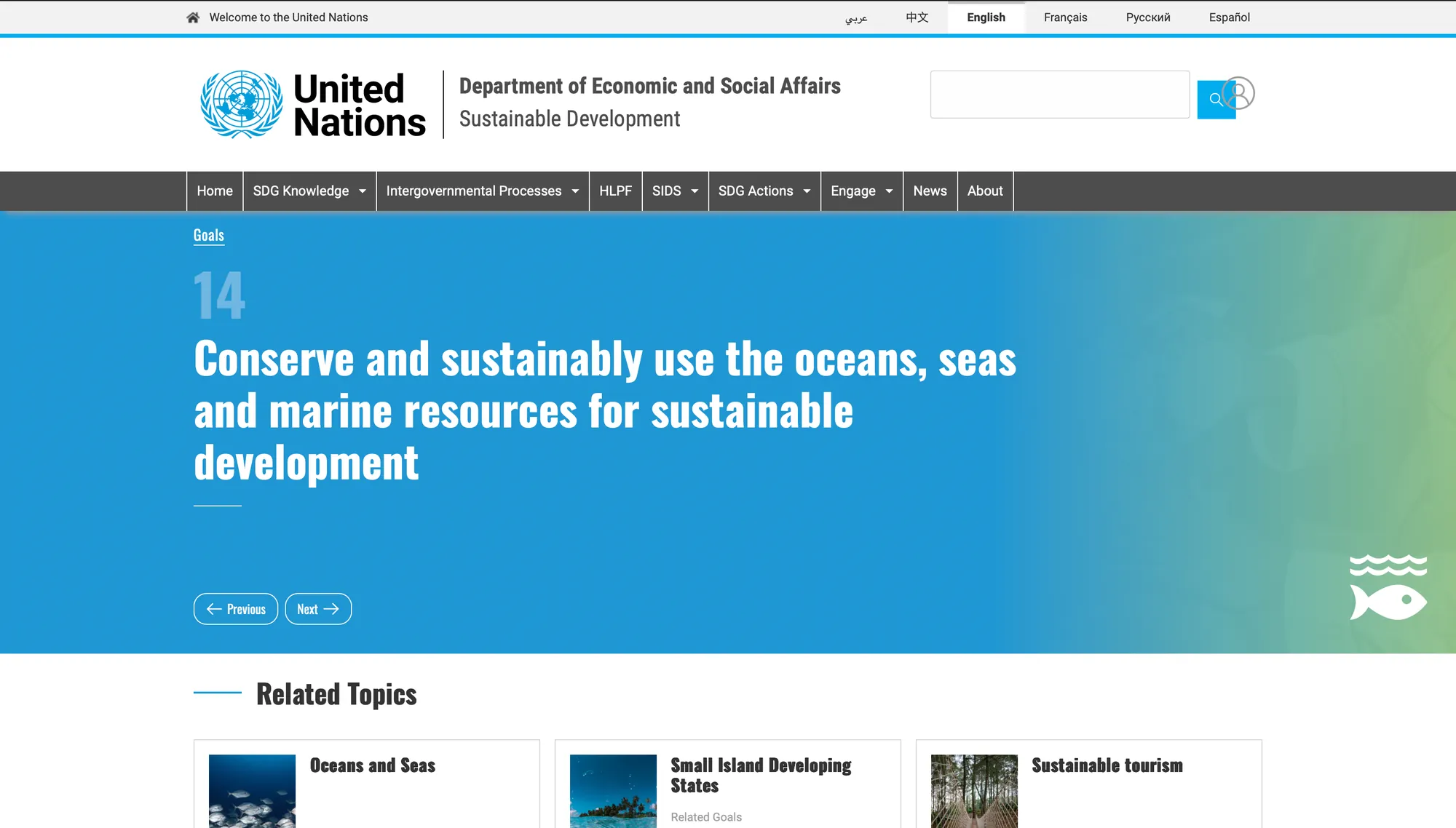Open the Sustainable tourism forest thumbnail
The width and height of the screenshot is (1456, 828).
pyautogui.click(x=974, y=791)
